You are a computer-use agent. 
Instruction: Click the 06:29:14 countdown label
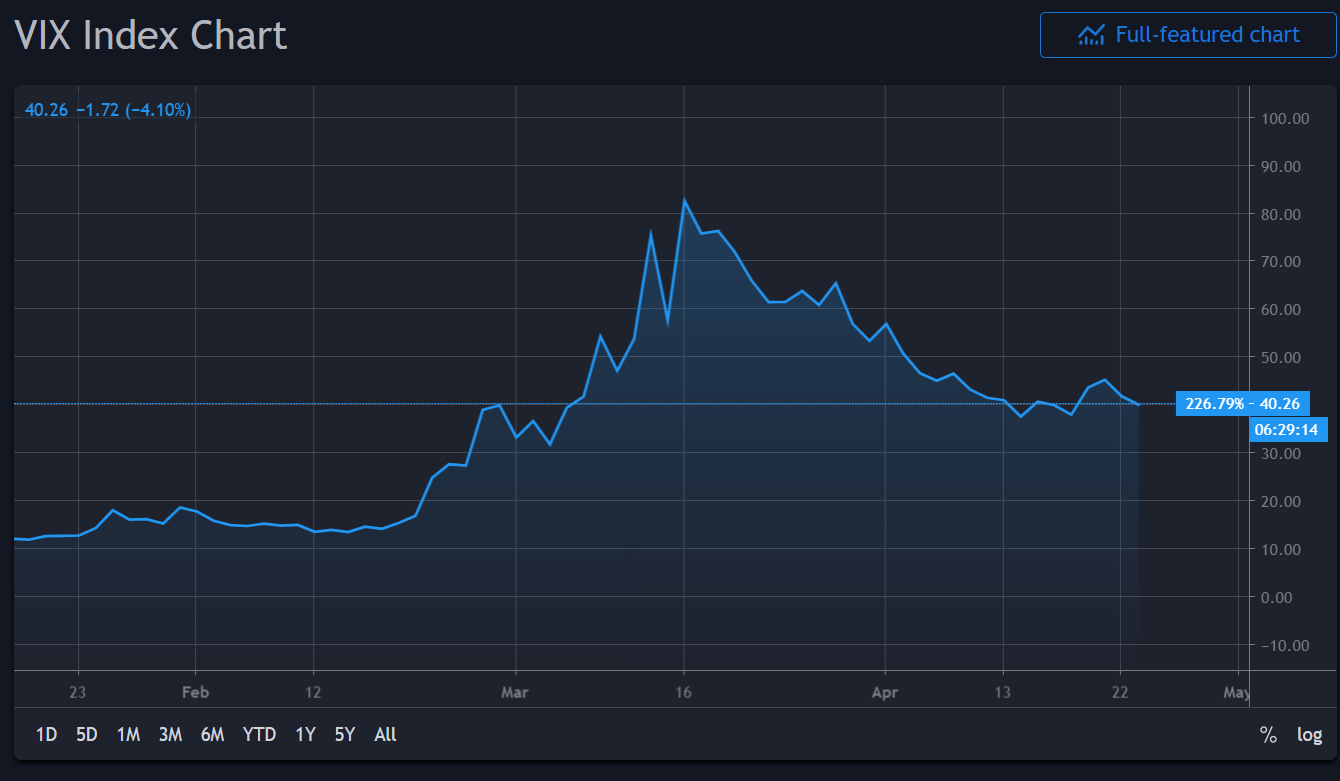1286,430
